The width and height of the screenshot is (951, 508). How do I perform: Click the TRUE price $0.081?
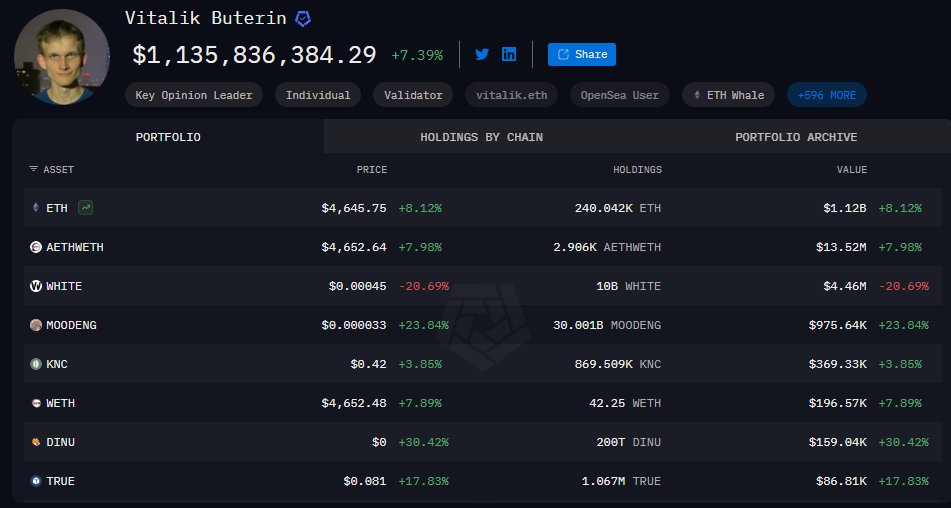click(x=365, y=481)
